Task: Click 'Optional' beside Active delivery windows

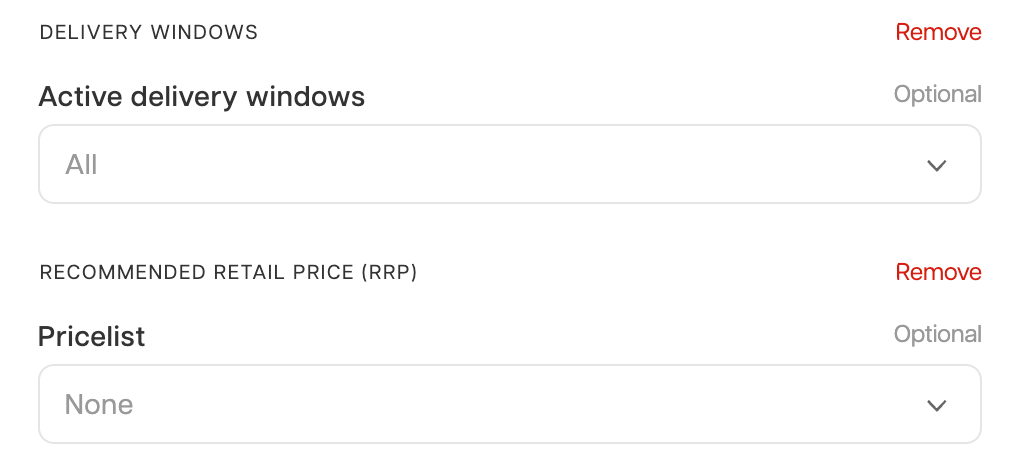Action: (x=937, y=94)
